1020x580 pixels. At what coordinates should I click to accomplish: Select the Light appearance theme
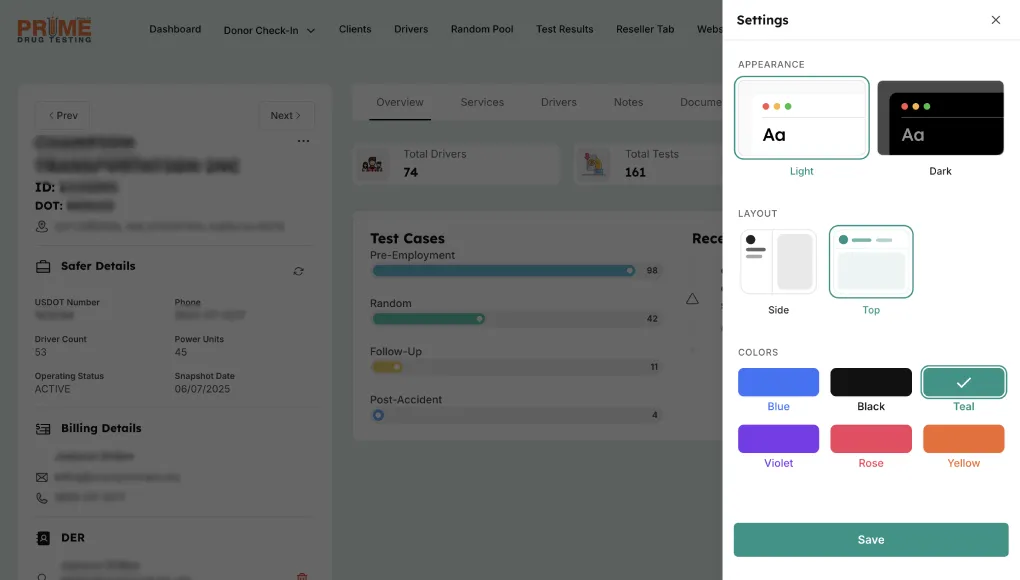coord(801,118)
